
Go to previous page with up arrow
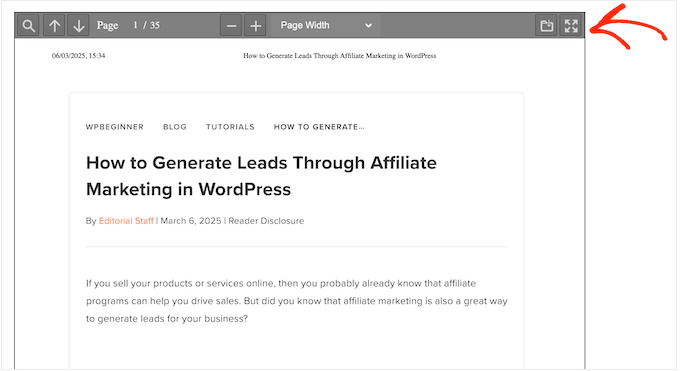click(x=55, y=26)
